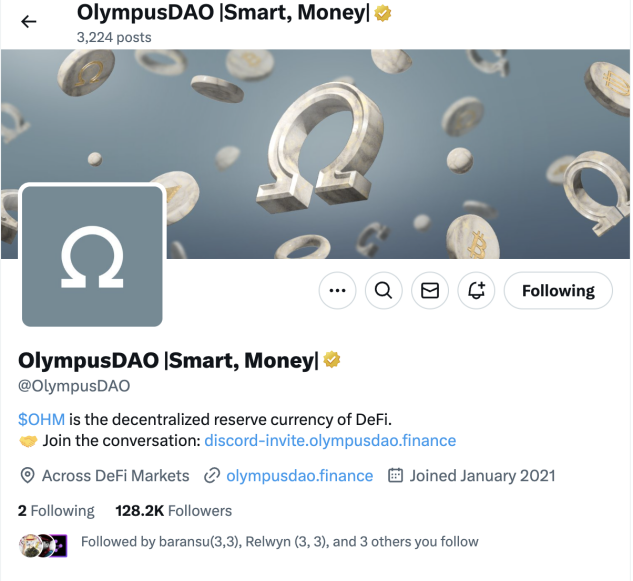
Task: Open the Omega coins banner image
Action: [x=400, y=130]
